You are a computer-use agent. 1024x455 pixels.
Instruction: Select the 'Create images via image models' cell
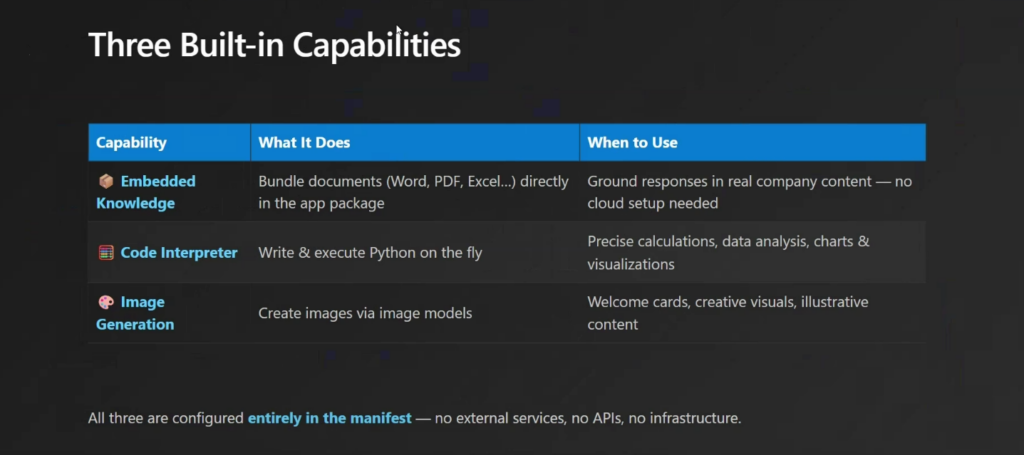[x=365, y=313]
